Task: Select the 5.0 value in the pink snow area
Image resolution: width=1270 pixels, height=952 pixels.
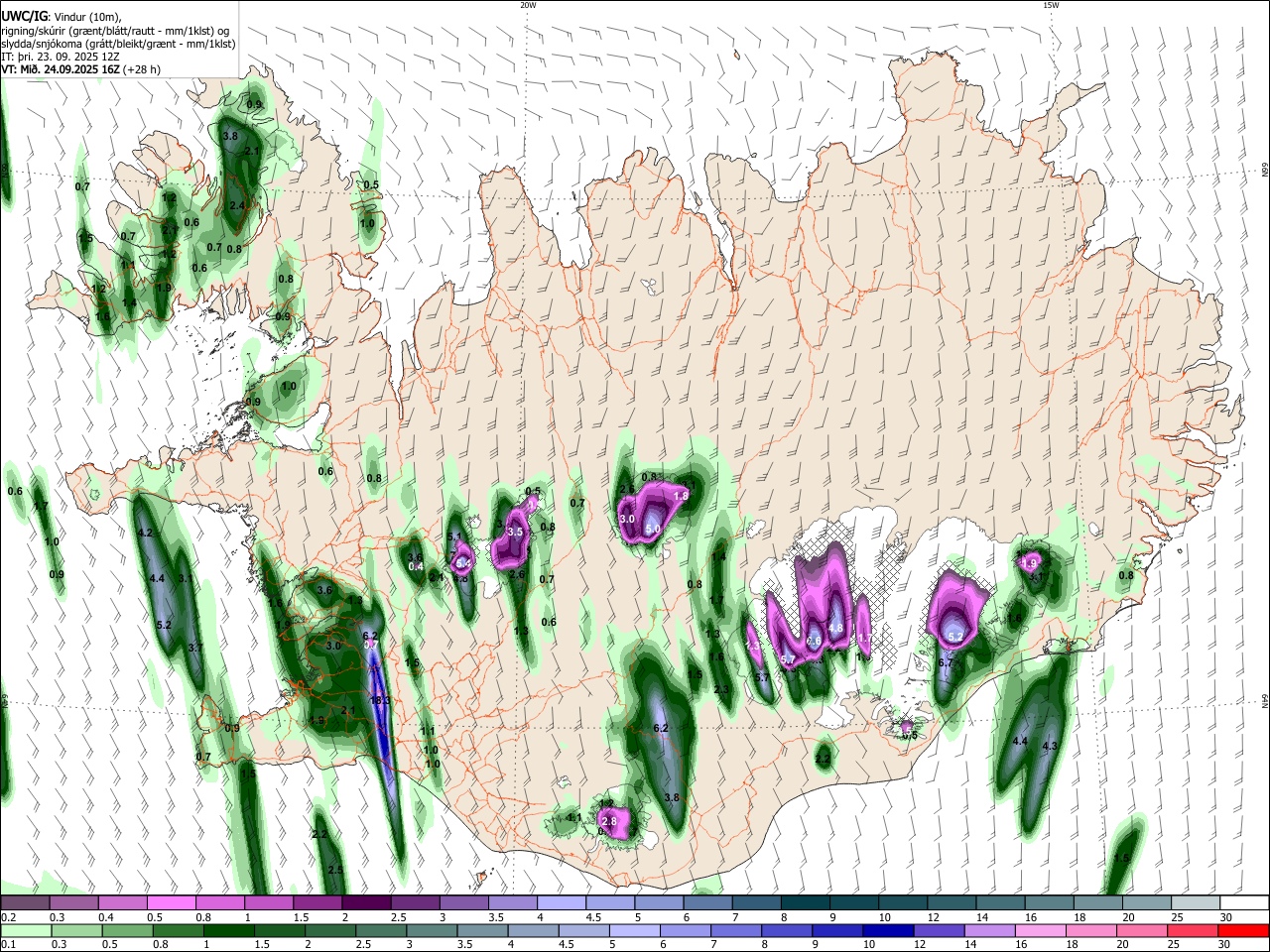Action: point(653,531)
